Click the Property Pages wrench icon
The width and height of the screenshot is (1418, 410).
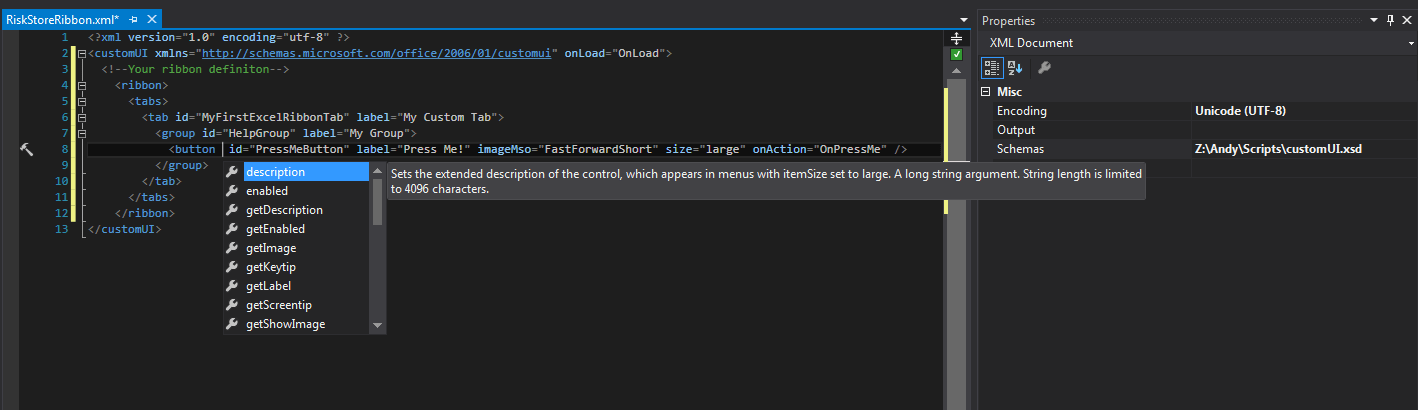click(x=1043, y=68)
